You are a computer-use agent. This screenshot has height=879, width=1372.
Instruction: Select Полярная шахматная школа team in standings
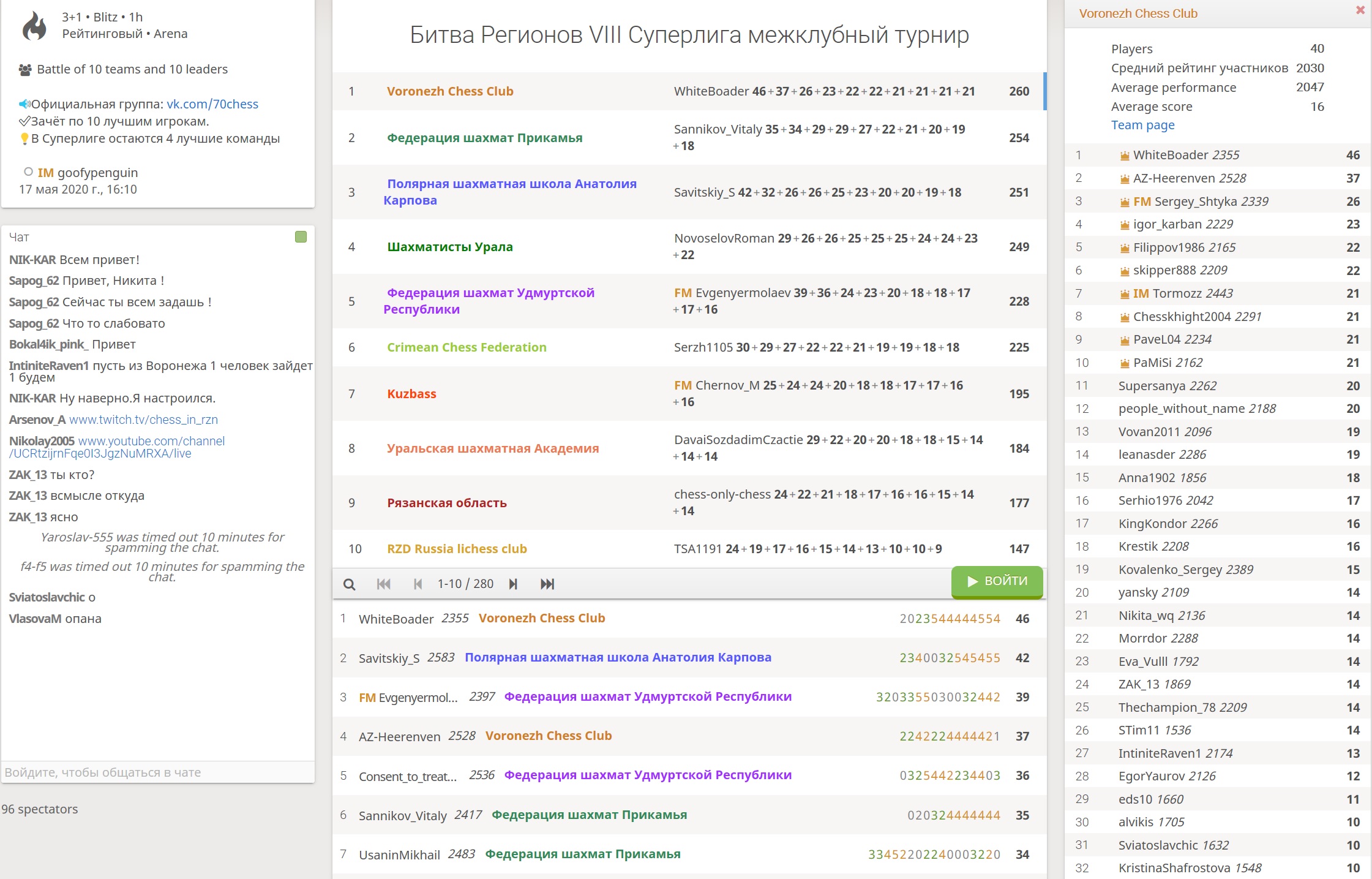point(689,192)
